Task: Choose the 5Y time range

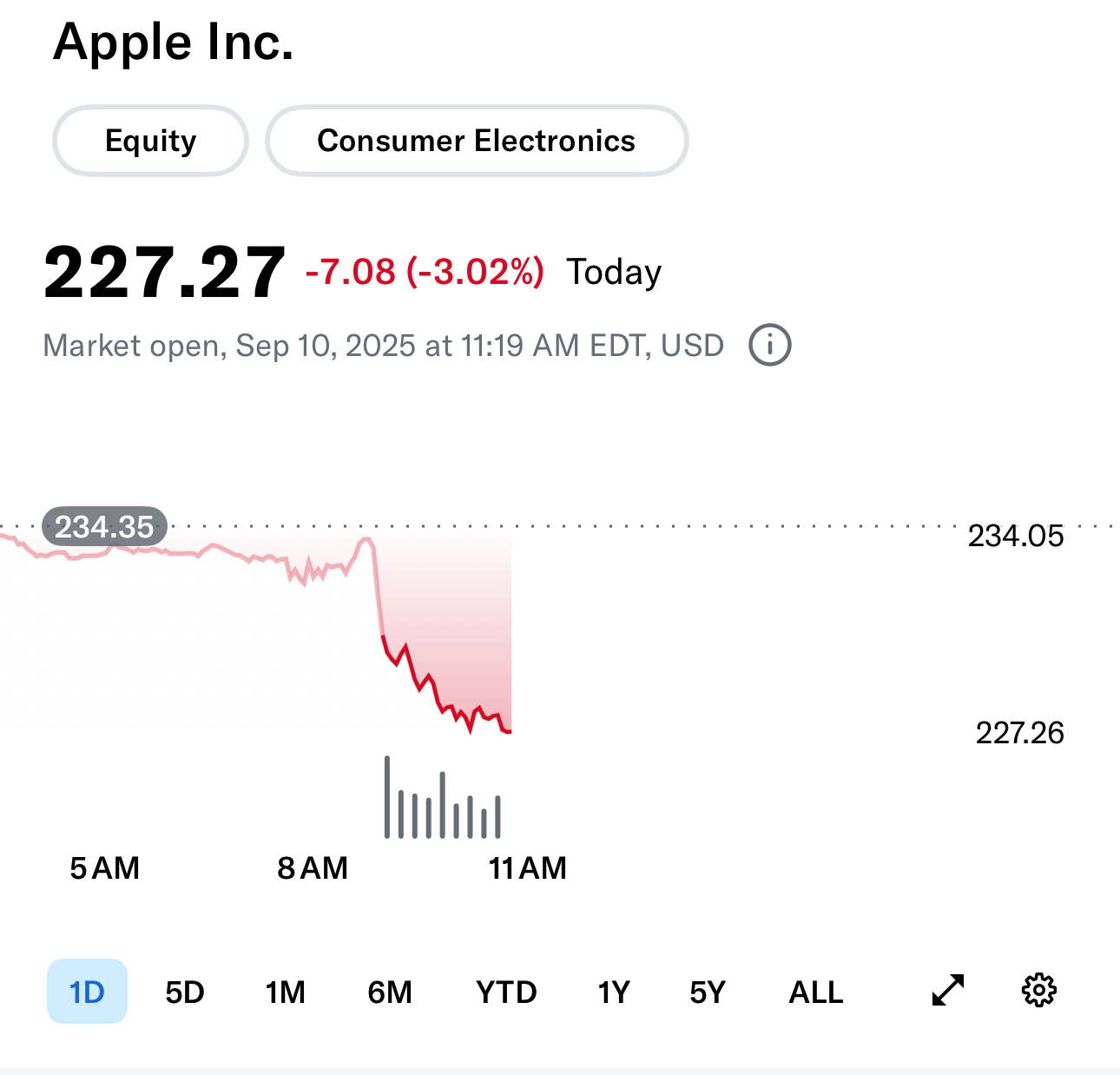Action: click(x=707, y=991)
